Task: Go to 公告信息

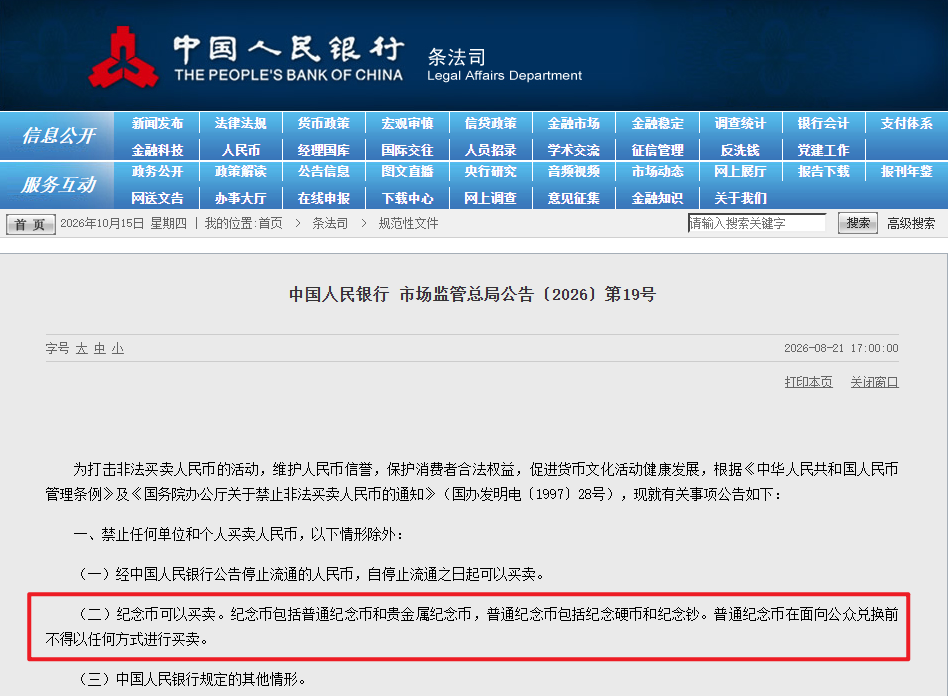Action: click(x=323, y=172)
